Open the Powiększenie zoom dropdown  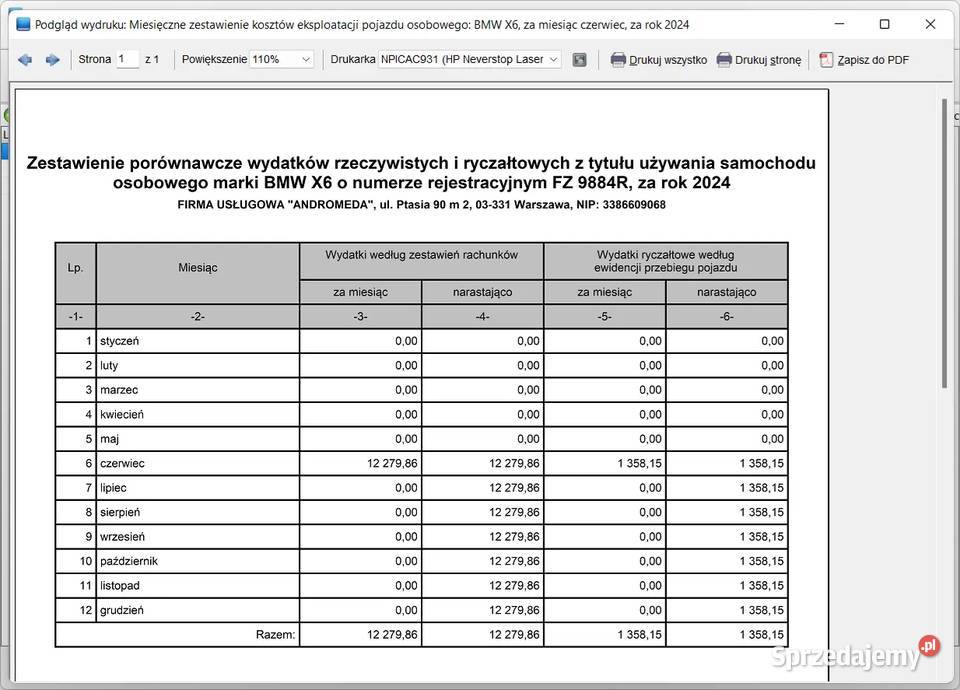(x=305, y=59)
